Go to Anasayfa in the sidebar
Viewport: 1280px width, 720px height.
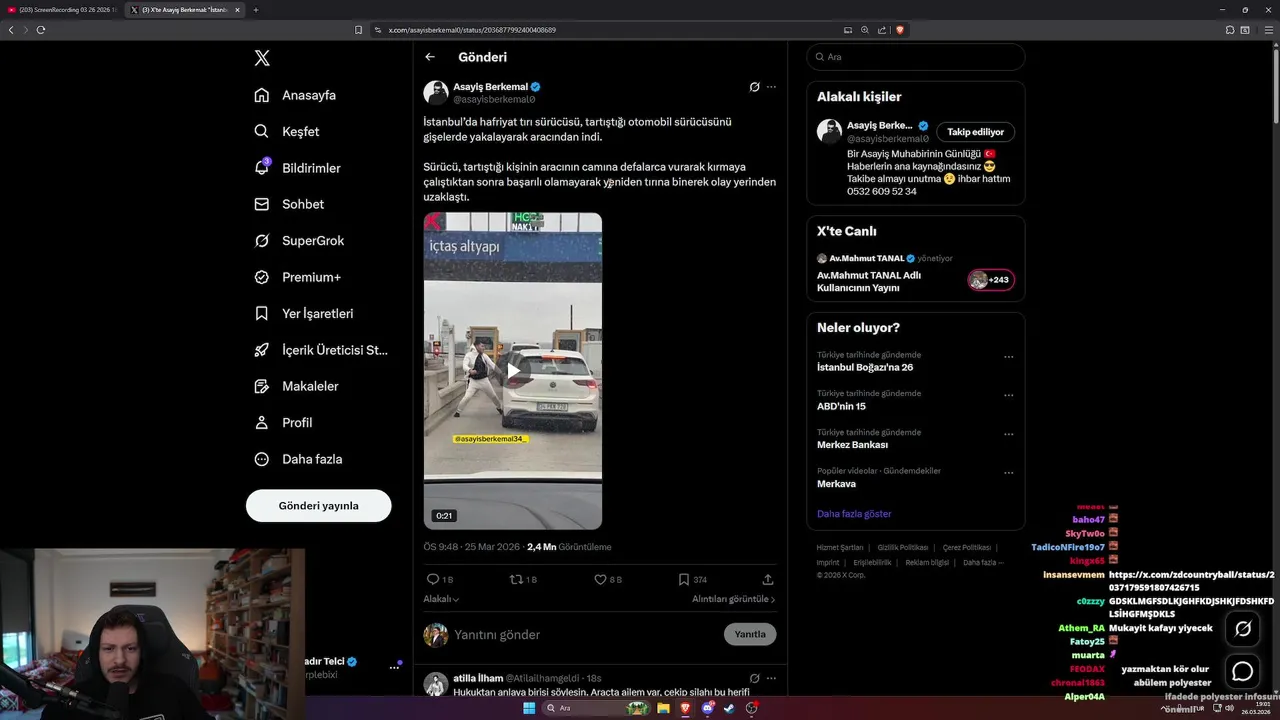click(295, 95)
